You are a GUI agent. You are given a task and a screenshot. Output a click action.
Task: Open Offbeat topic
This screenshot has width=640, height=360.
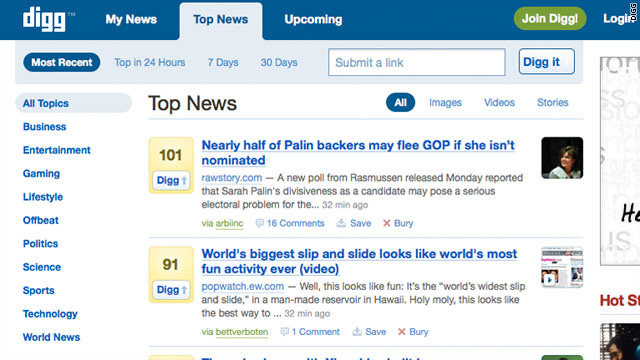41,220
